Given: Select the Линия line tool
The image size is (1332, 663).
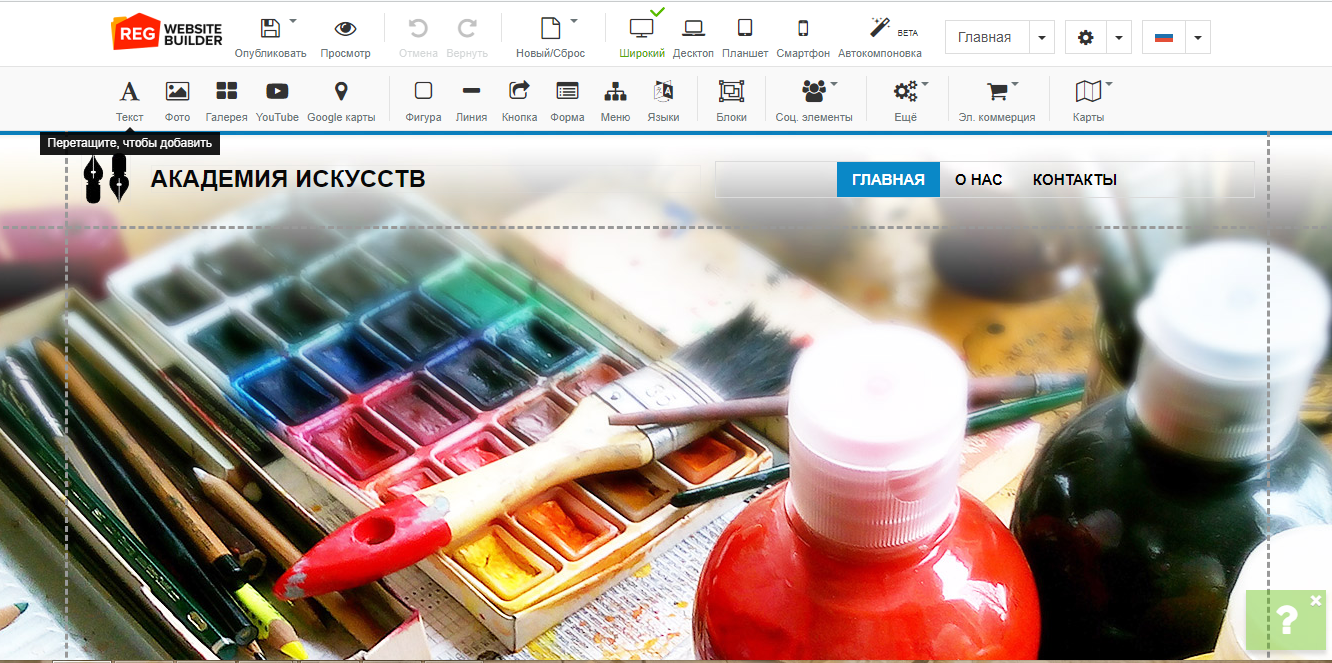Looking at the screenshot, I should click(x=471, y=92).
